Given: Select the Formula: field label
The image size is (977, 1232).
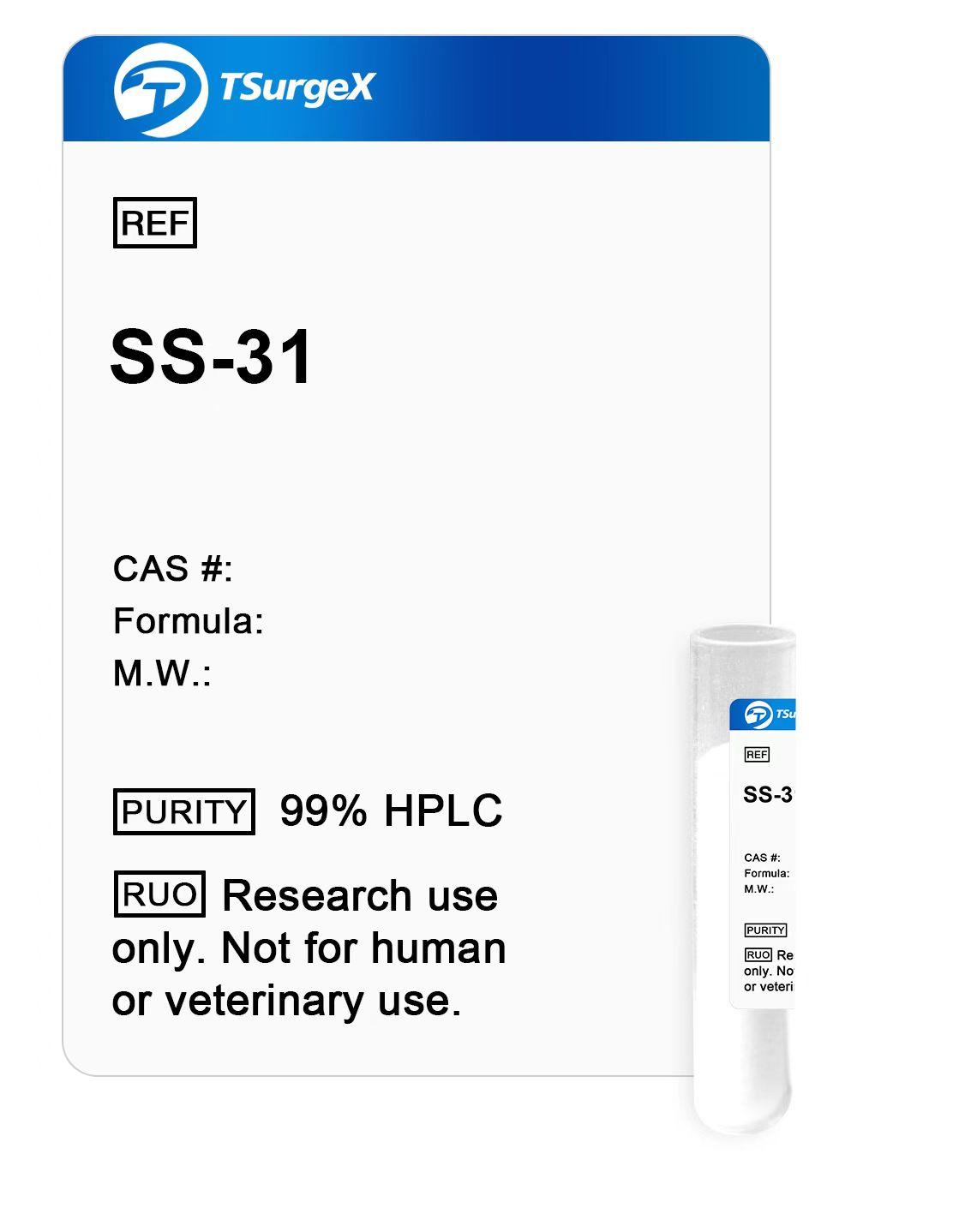Looking at the screenshot, I should 188,620.
